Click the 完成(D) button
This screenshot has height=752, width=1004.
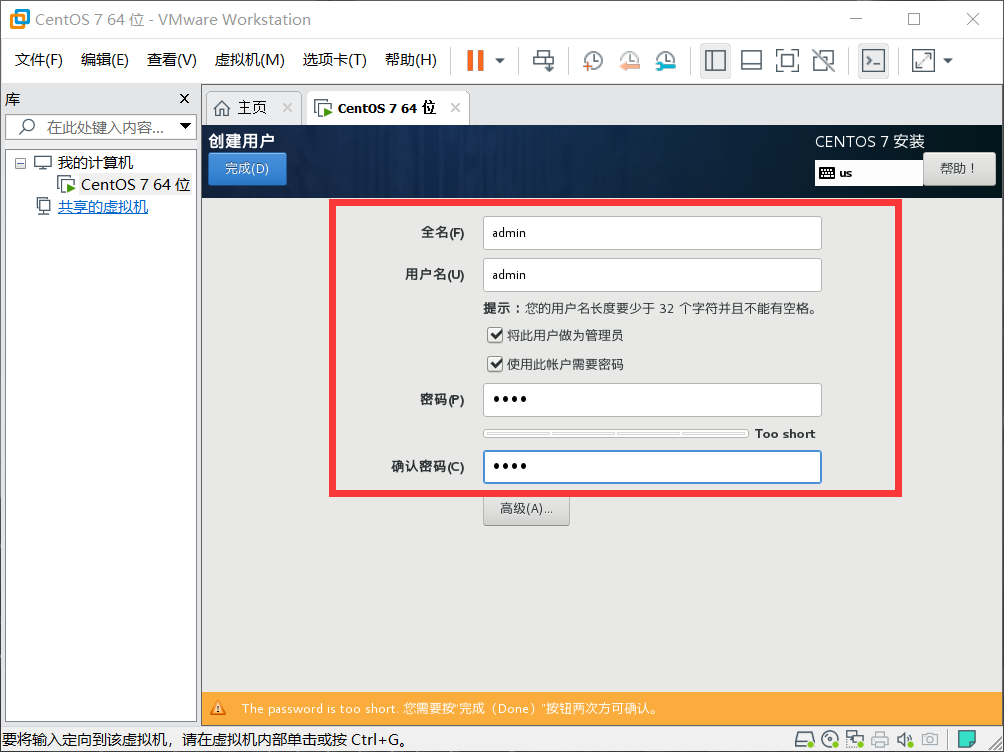click(247, 169)
